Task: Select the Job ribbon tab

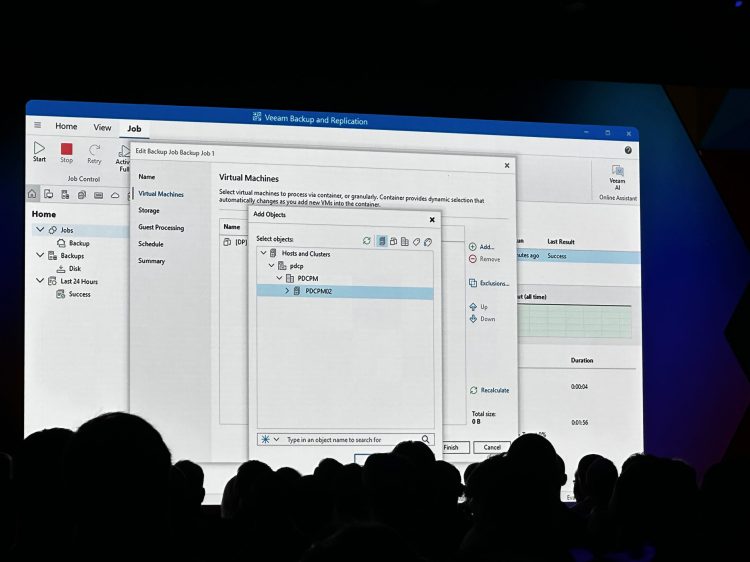Action: (x=134, y=129)
